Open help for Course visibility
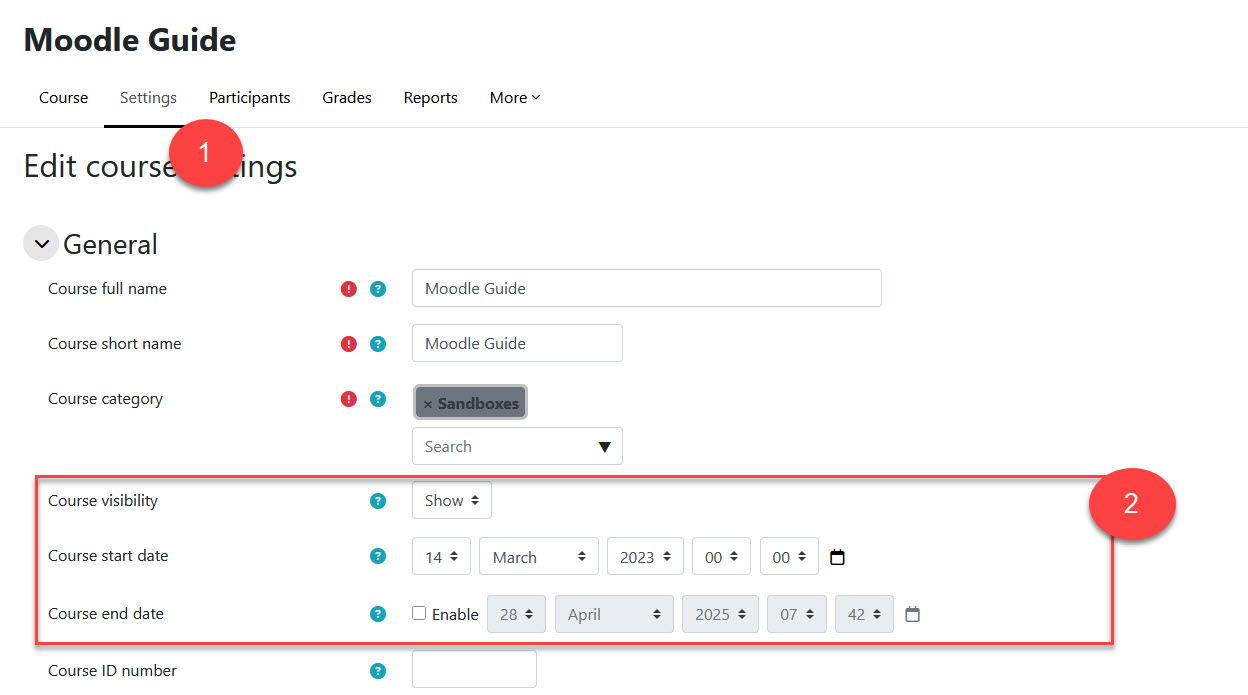Screen dimensions: 1248x695 click(378, 501)
